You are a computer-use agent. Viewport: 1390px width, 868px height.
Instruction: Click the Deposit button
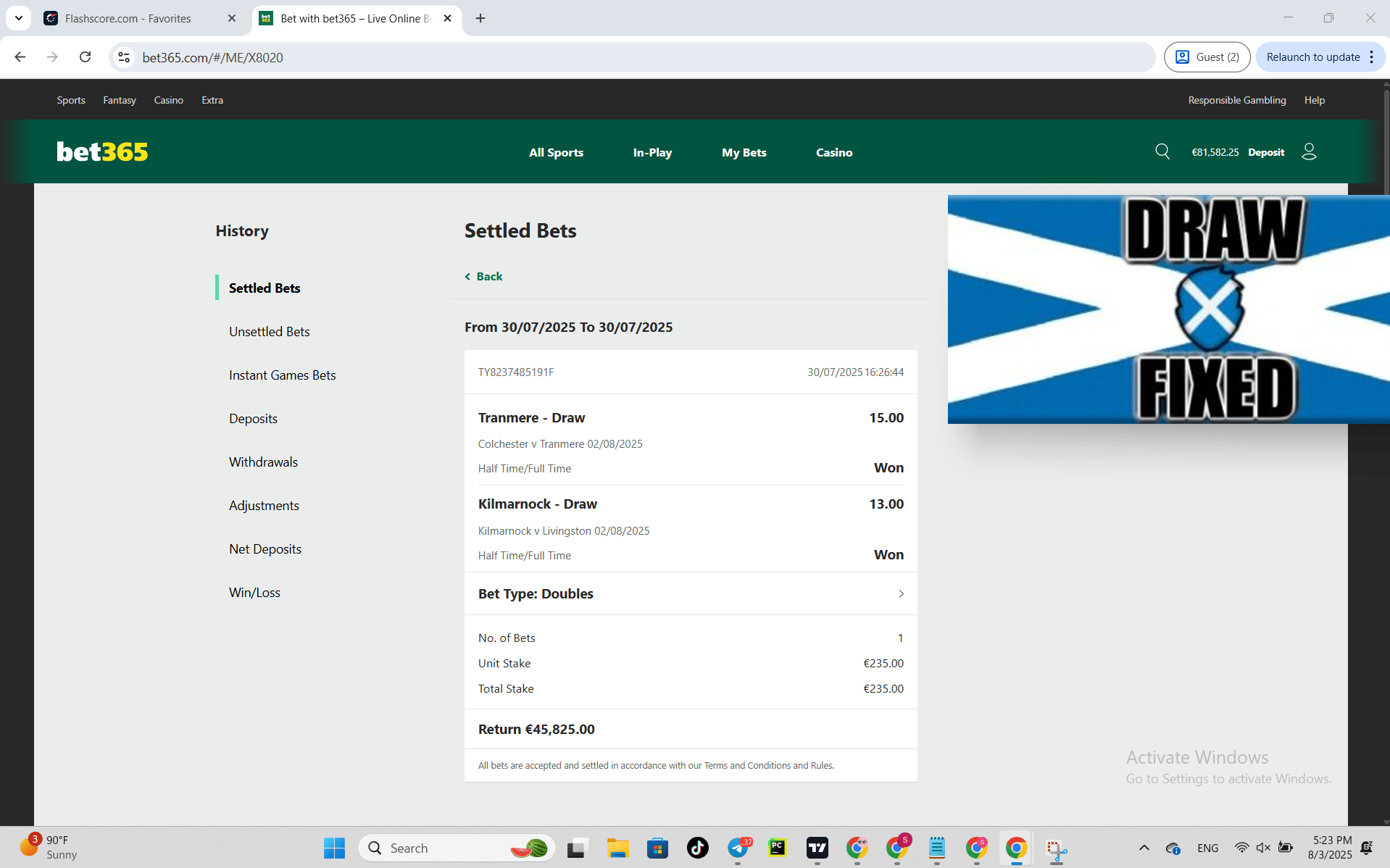point(1266,152)
